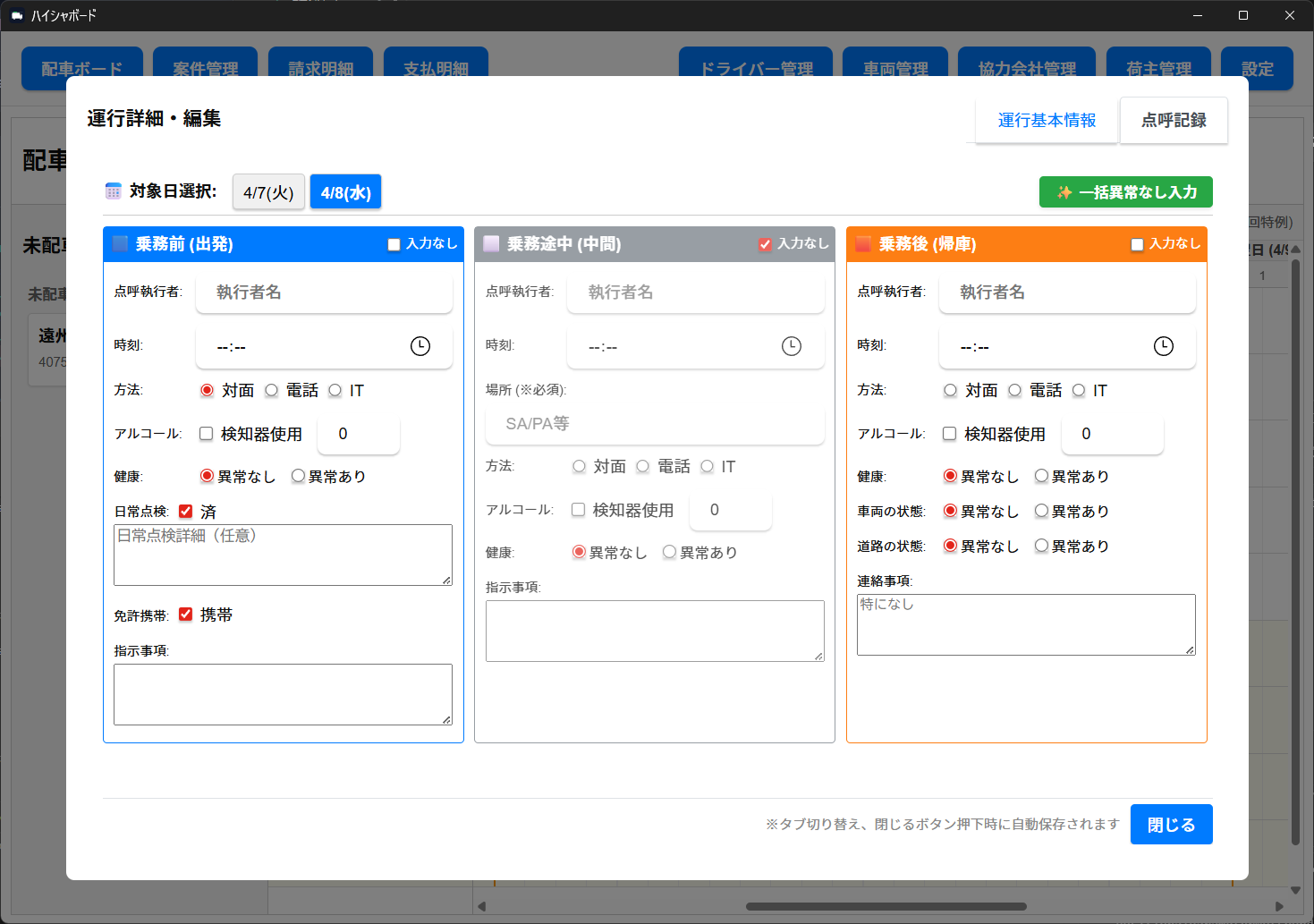1314x924 pixels.
Task: Select the 4/7(火) date tab
Action: click(x=268, y=192)
